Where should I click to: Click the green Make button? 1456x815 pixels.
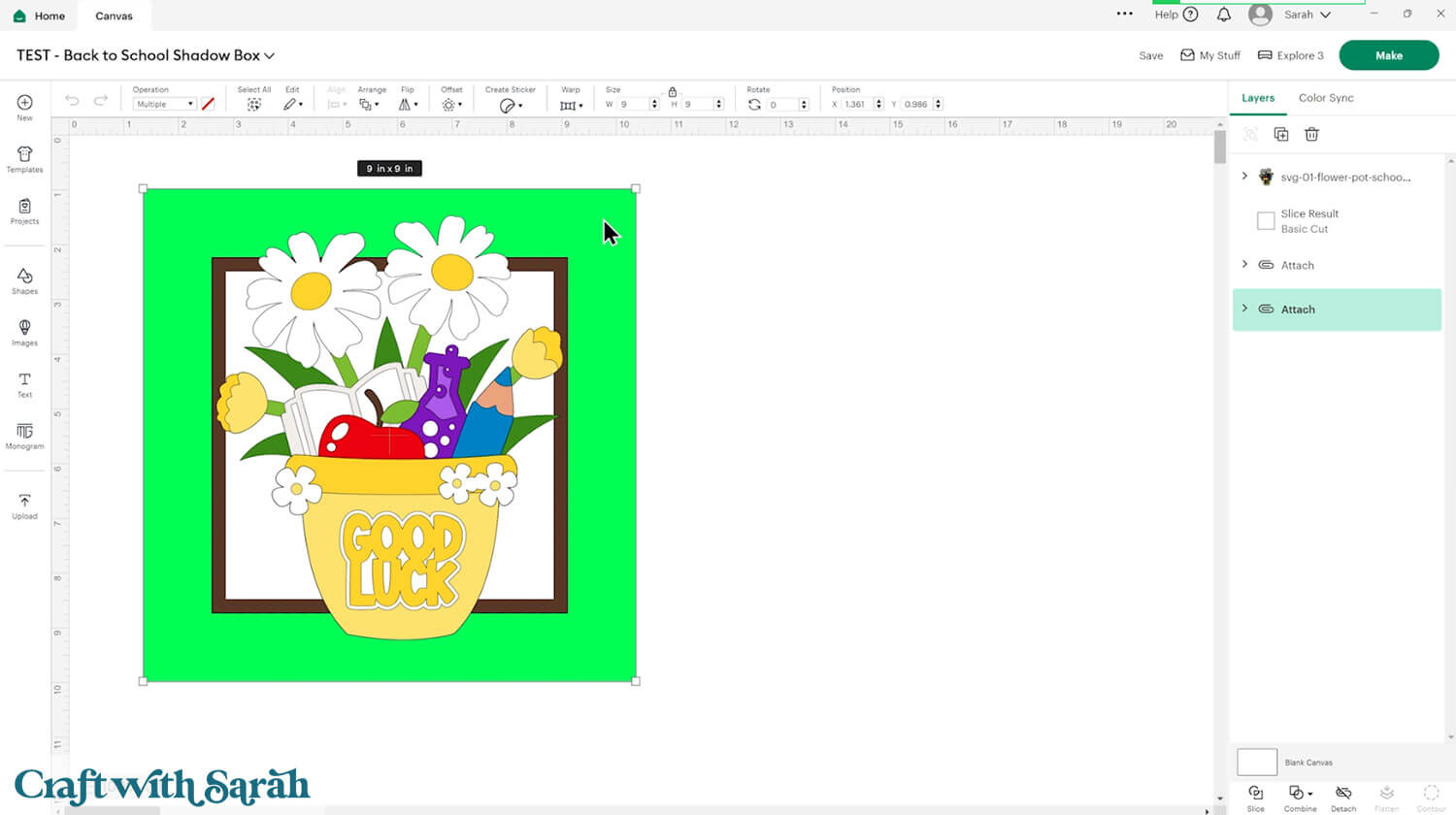pos(1389,55)
